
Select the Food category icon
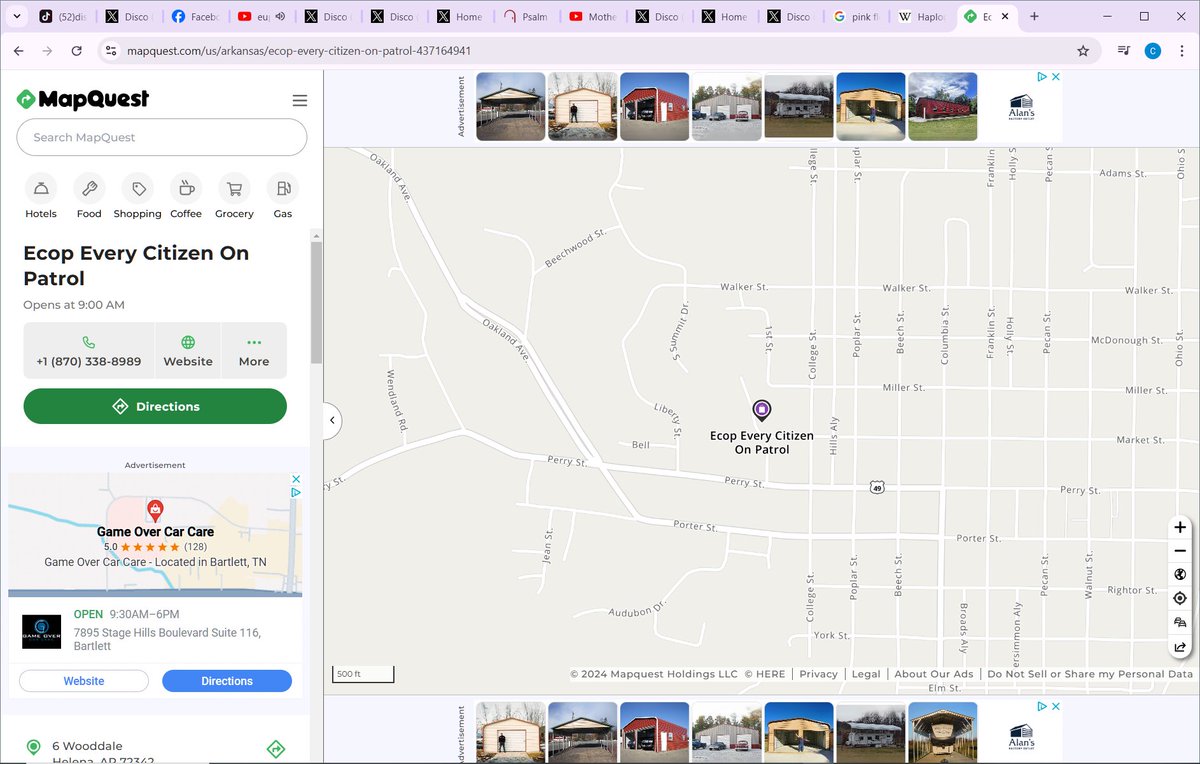(89, 188)
